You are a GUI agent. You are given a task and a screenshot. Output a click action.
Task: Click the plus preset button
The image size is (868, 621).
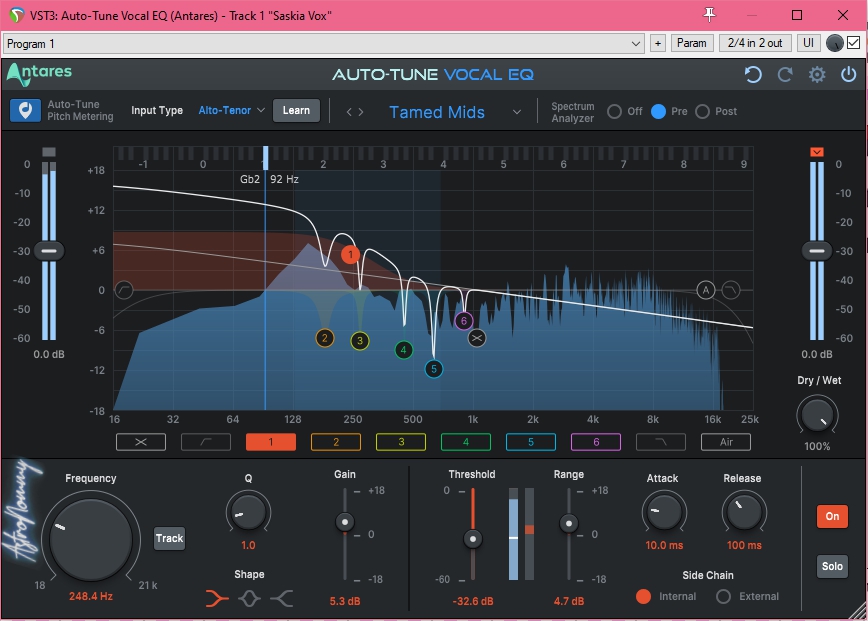pos(658,43)
